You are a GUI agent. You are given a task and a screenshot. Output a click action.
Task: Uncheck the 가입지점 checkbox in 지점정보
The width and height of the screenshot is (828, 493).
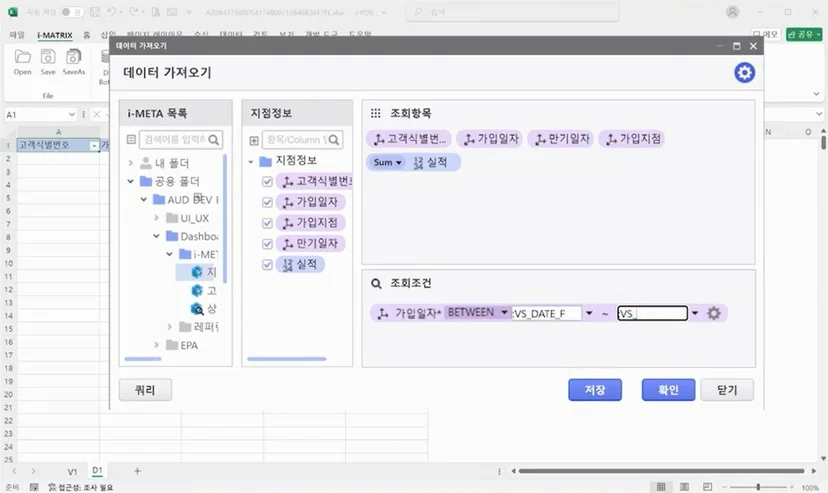click(267, 223)
